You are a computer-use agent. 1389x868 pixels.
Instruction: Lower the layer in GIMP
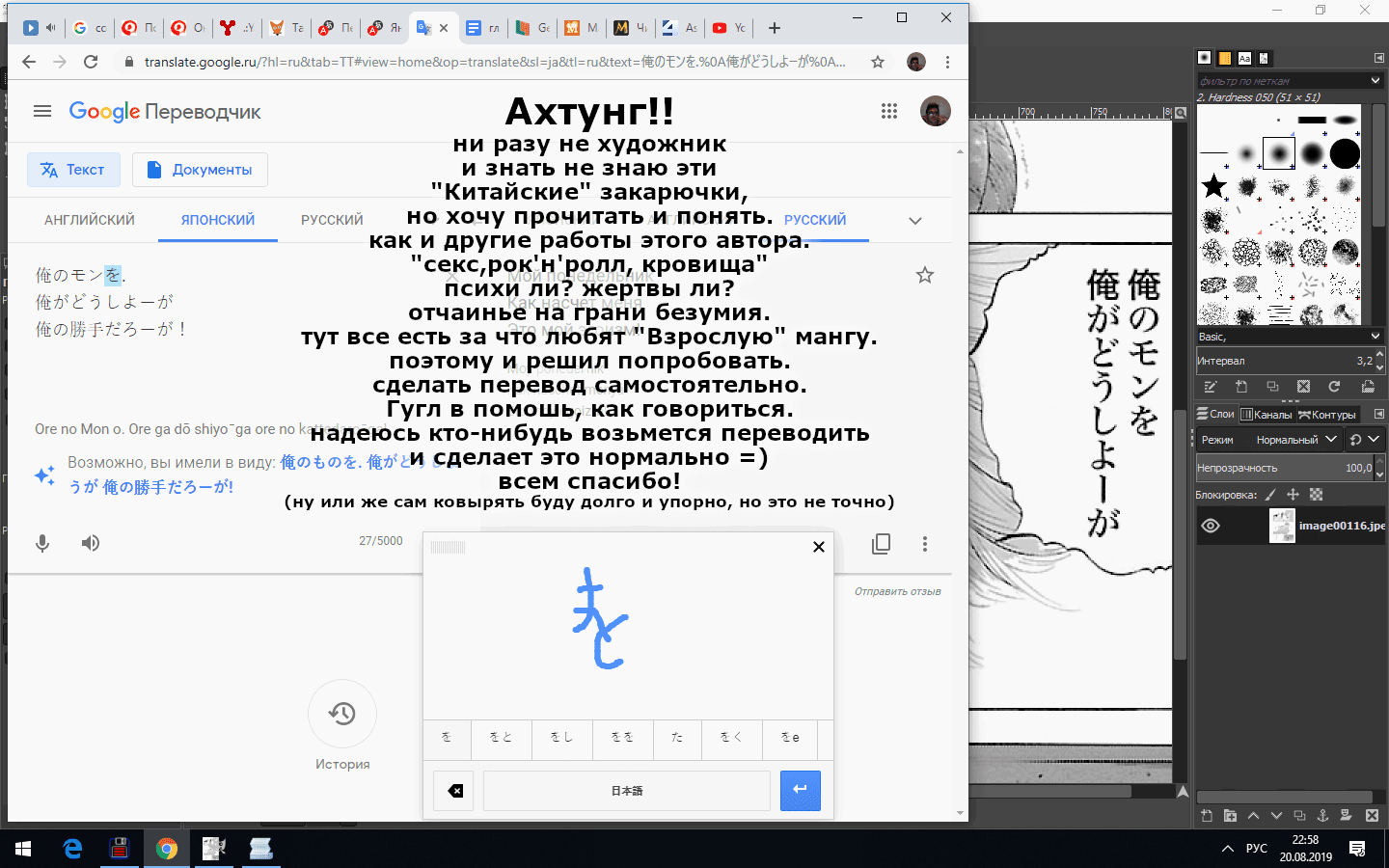tap(1276, 816)
